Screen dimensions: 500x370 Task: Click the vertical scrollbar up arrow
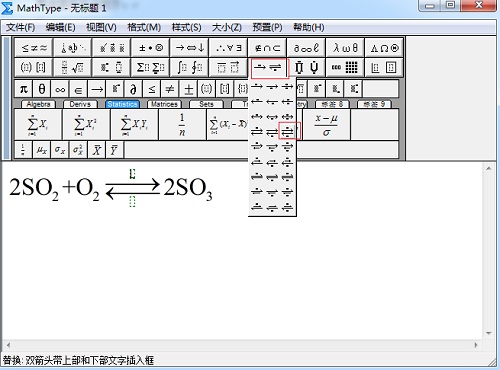click(x=489, y=169)
